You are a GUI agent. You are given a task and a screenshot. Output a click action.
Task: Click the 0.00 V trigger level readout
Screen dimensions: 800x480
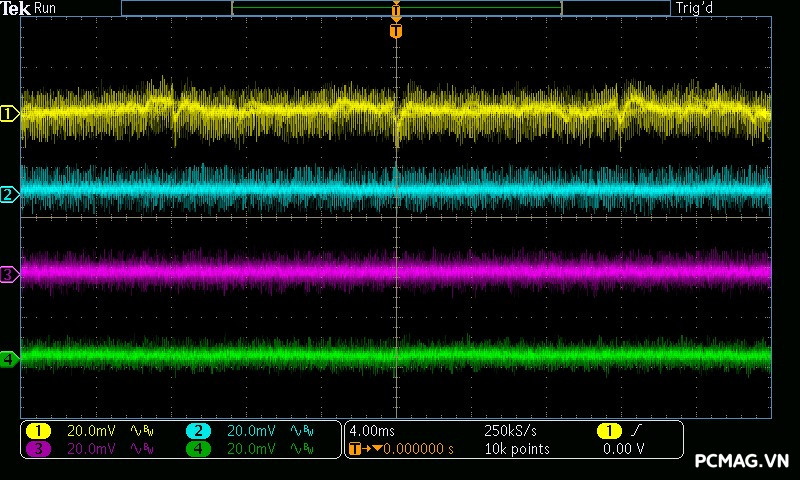pos(623,449)
